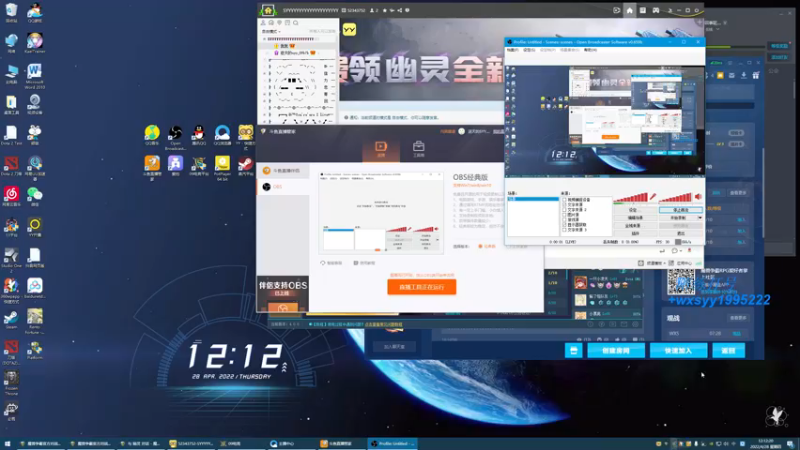800x450 pixels.
Task: Toggle the 文字来源 source checkbox
Action: tap(564, 205)
